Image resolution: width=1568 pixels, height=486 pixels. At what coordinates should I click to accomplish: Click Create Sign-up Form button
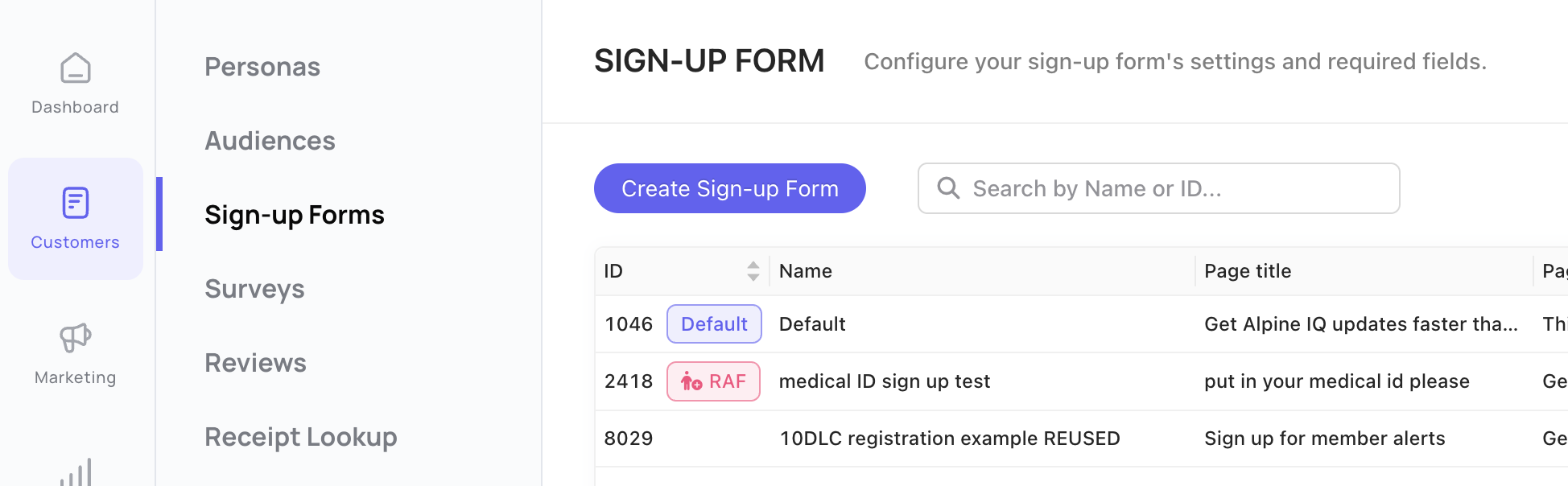click(730, 188)
